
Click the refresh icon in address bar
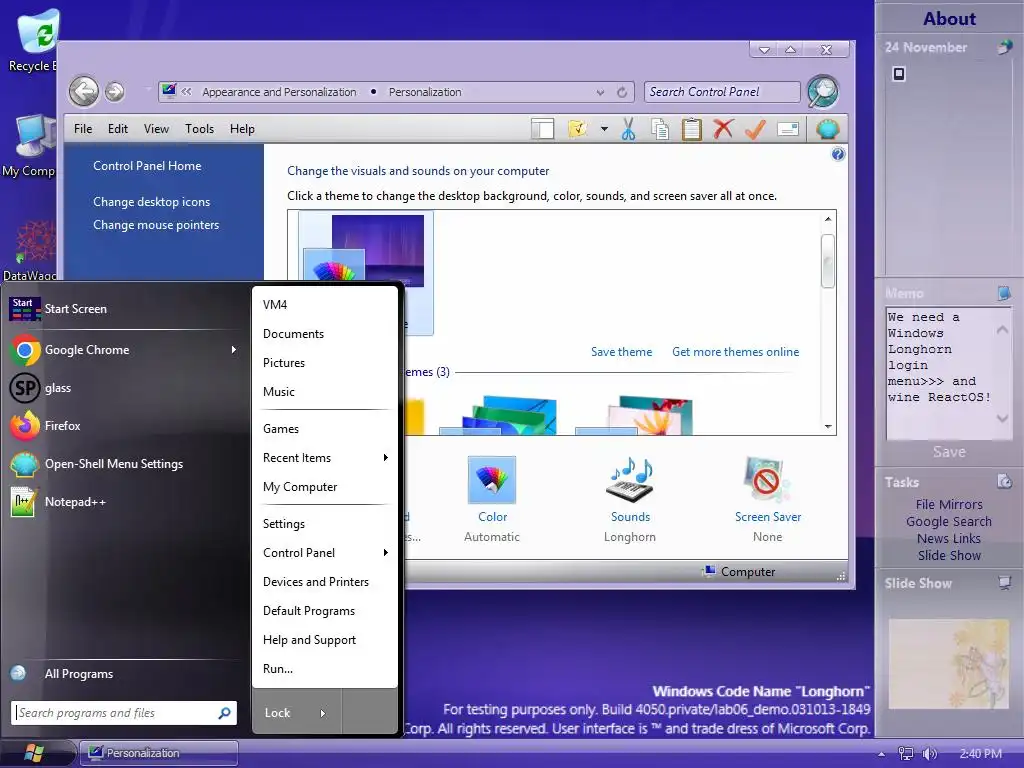point(622,92)
